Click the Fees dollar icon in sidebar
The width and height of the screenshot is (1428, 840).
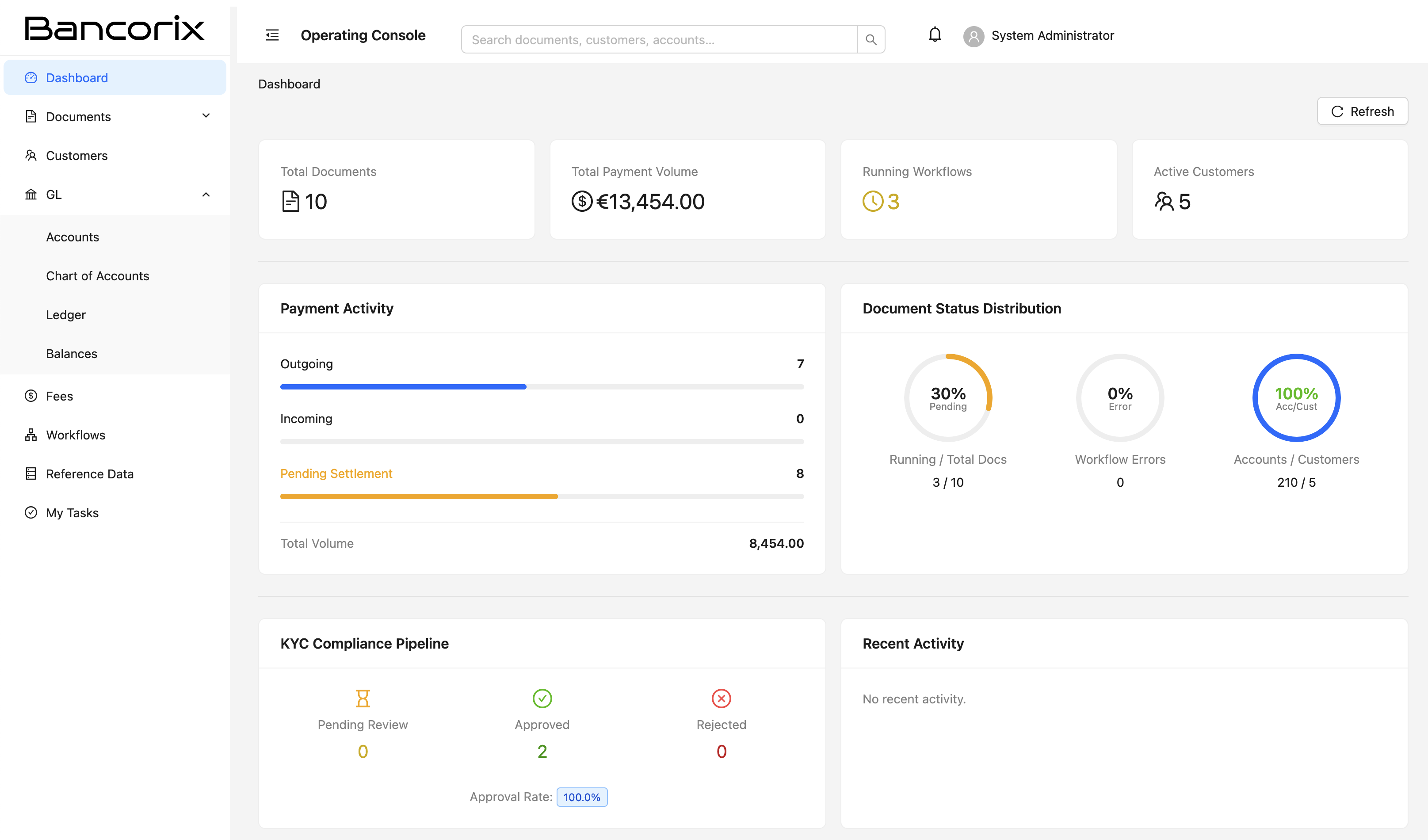[31, 396]
